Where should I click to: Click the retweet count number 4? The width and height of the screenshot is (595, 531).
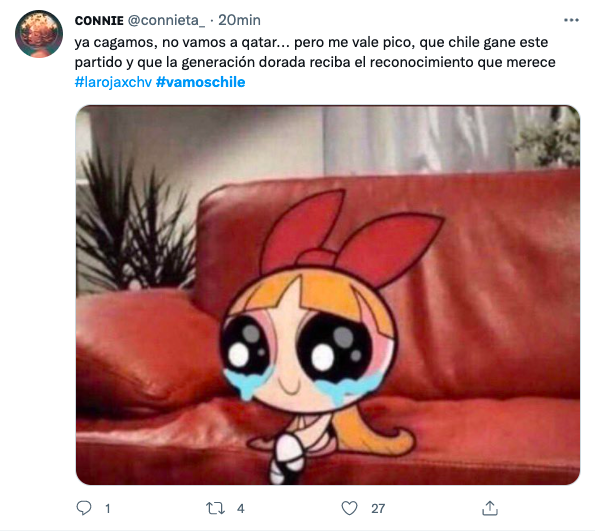pyautogui.click(x=241, y=509)
